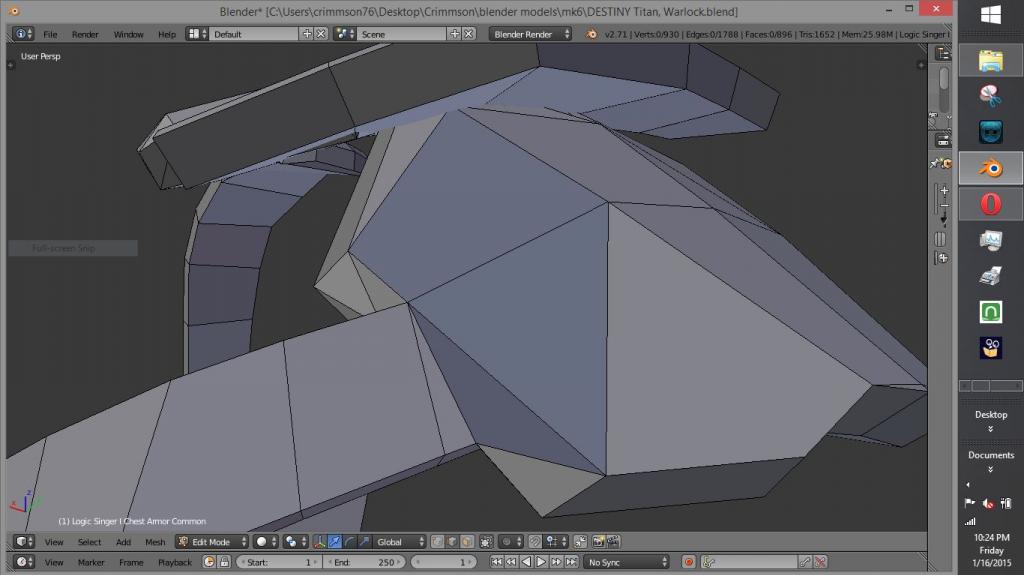This screenshot has width=1024, height=575.
Task: Open Opera from the Windows sidebar
Action: (x=990, y=204)
